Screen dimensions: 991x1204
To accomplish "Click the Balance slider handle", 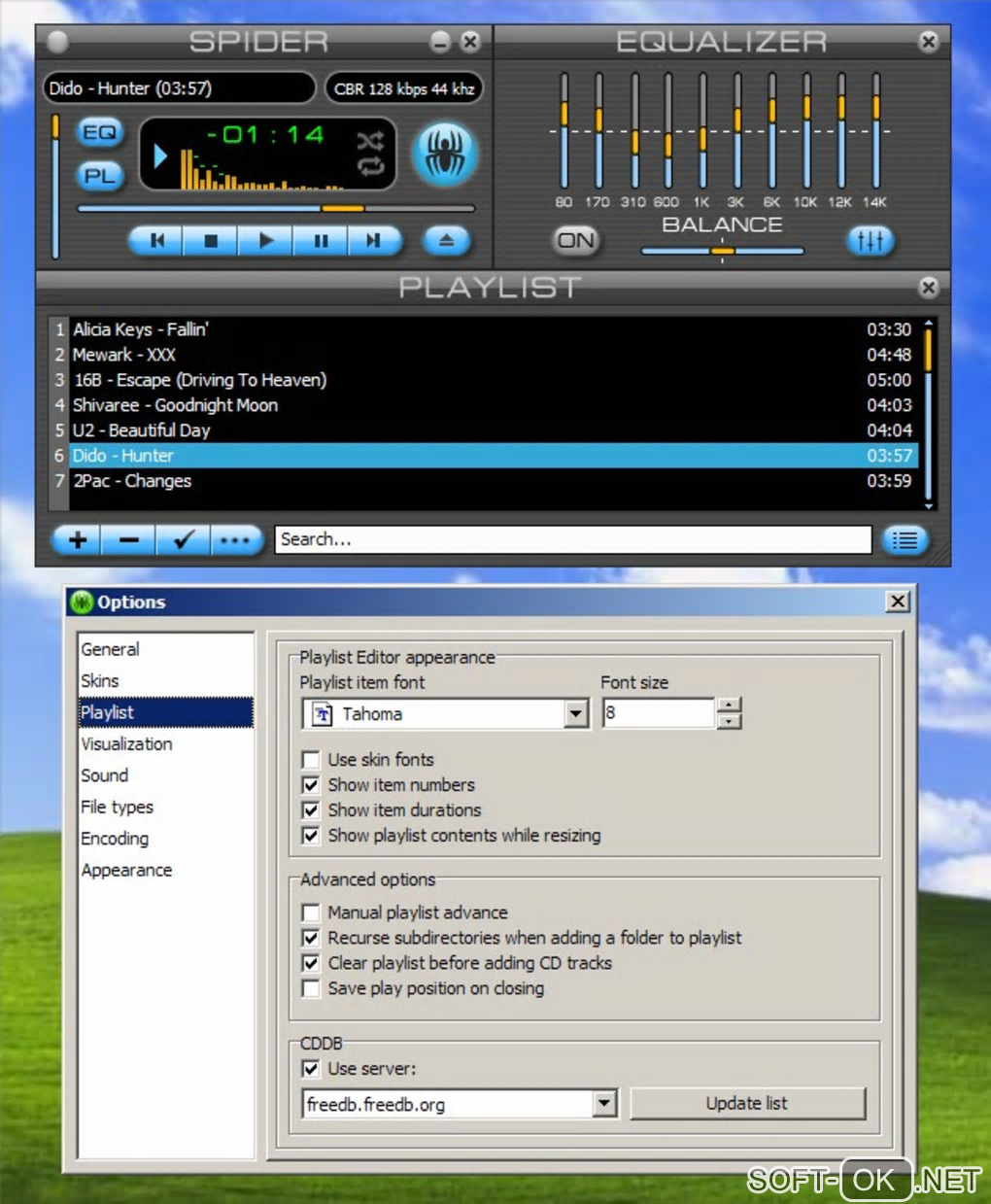I will (x=722, y=251).
